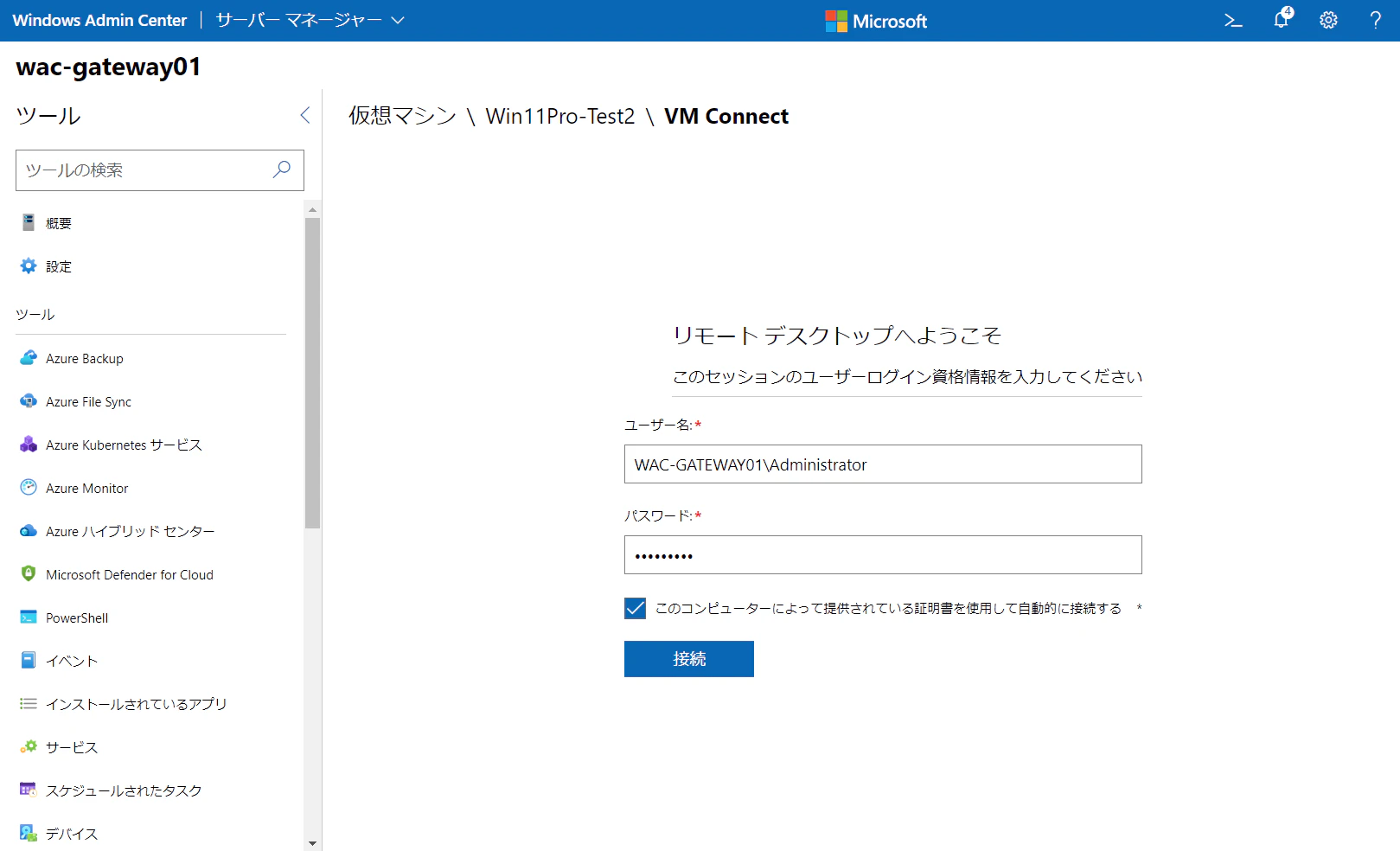Click the tools list scrollbar thumb
Image resolution: width=1400 pixels, height=851 pixels.
pyautogui.click(x=312, y=373)
